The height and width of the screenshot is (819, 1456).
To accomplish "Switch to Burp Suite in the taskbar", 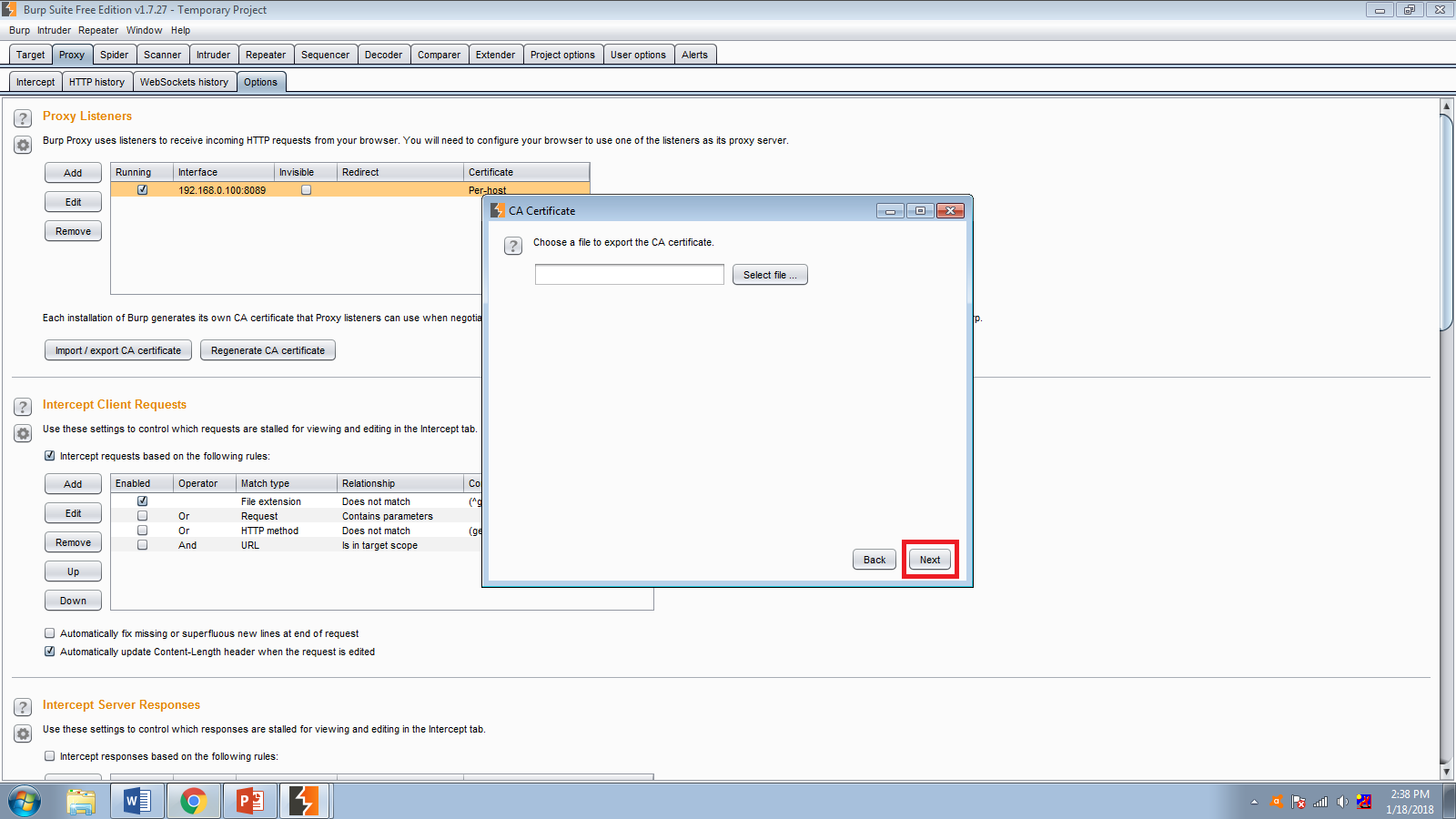I will (x=305, y=802).
